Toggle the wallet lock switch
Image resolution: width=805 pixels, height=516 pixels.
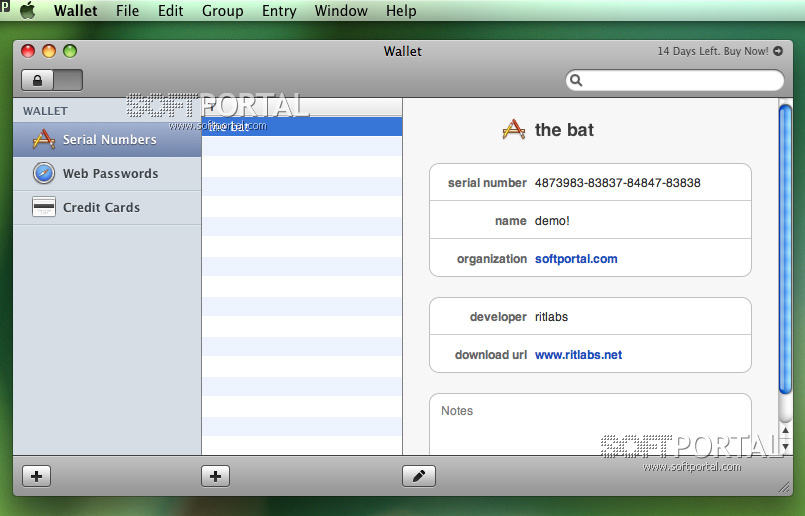coord(52,80)
